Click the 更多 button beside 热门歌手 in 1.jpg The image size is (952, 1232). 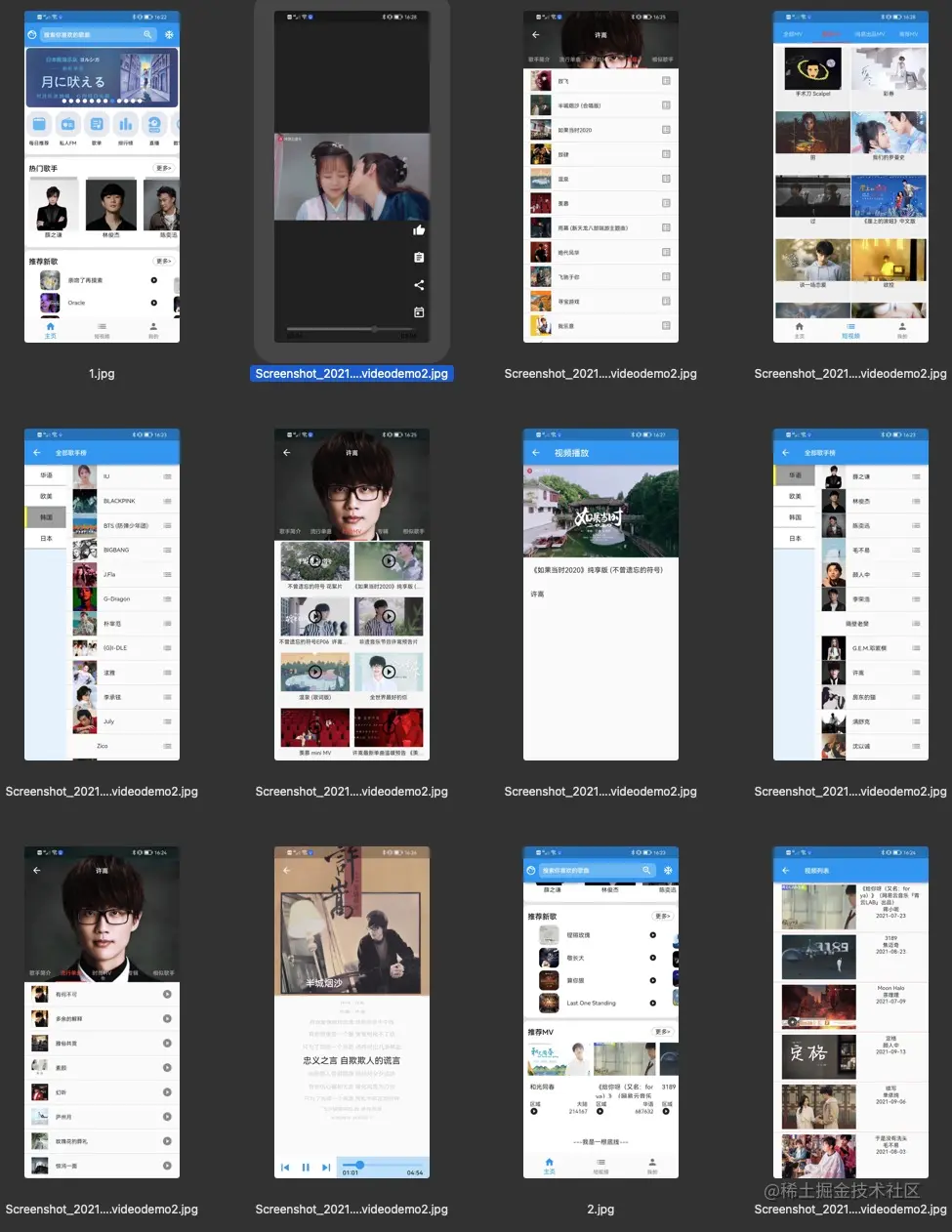point(163,168)
